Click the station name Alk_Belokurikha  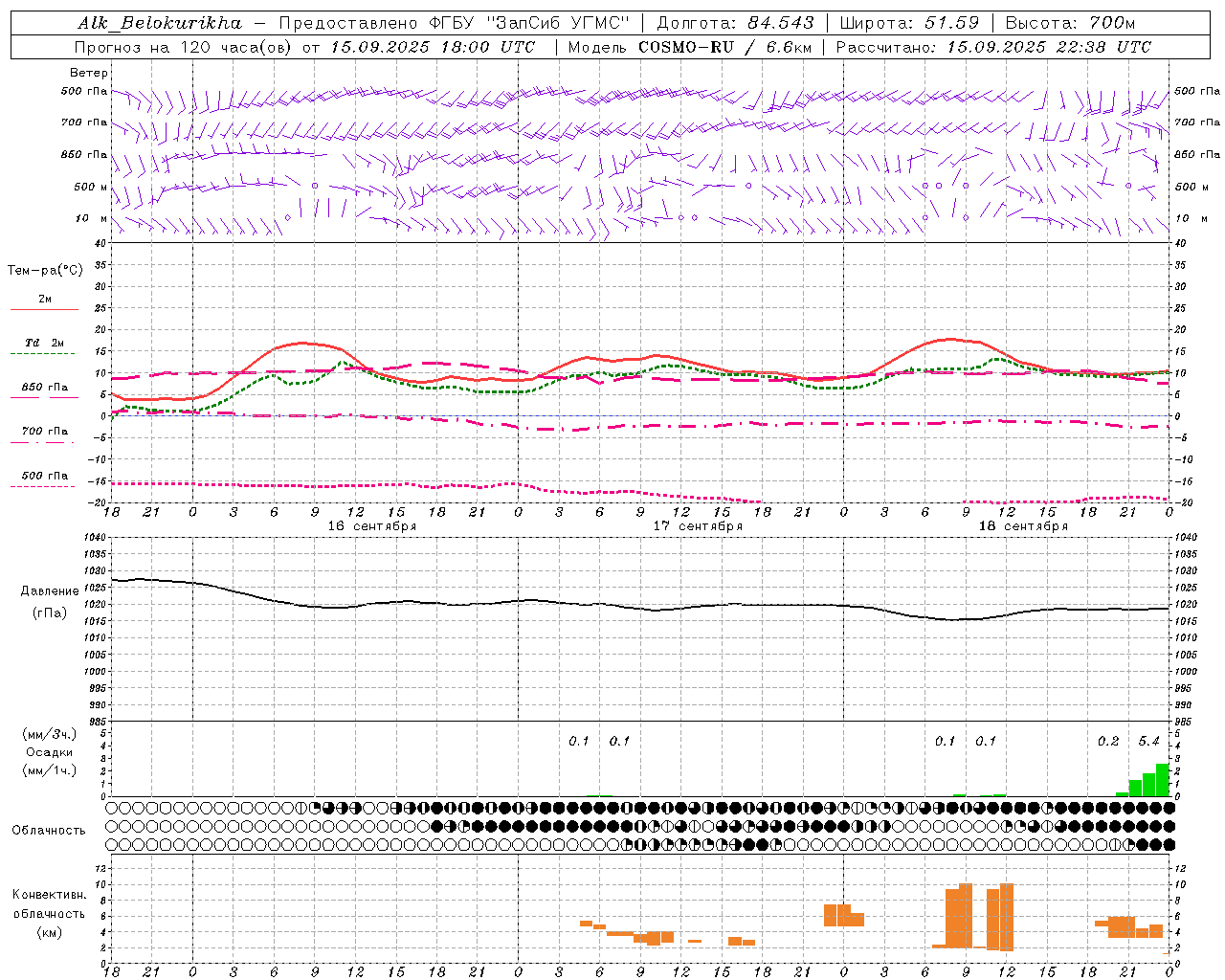[x=160, y=23]
